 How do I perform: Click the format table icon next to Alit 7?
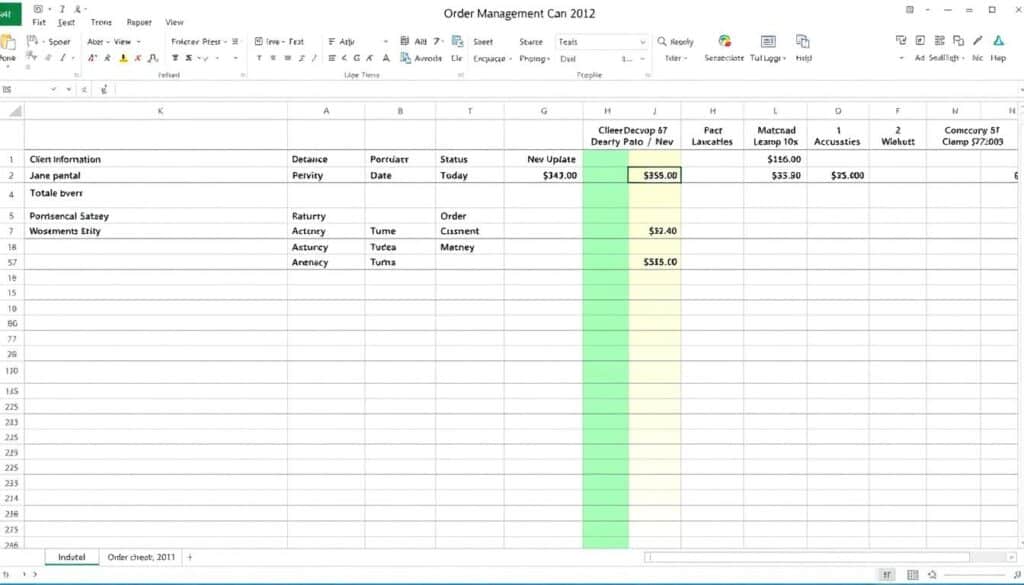tap(457, 41)
